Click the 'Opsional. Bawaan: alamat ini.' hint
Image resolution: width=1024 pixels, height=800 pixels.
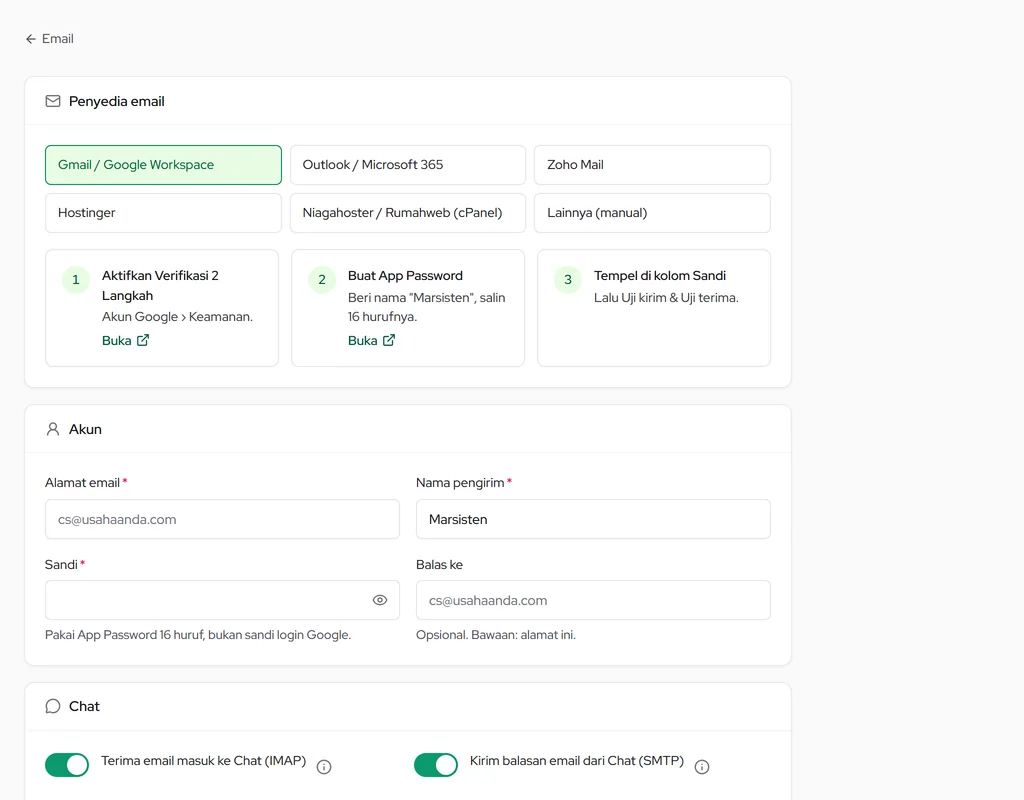(496, 635)
